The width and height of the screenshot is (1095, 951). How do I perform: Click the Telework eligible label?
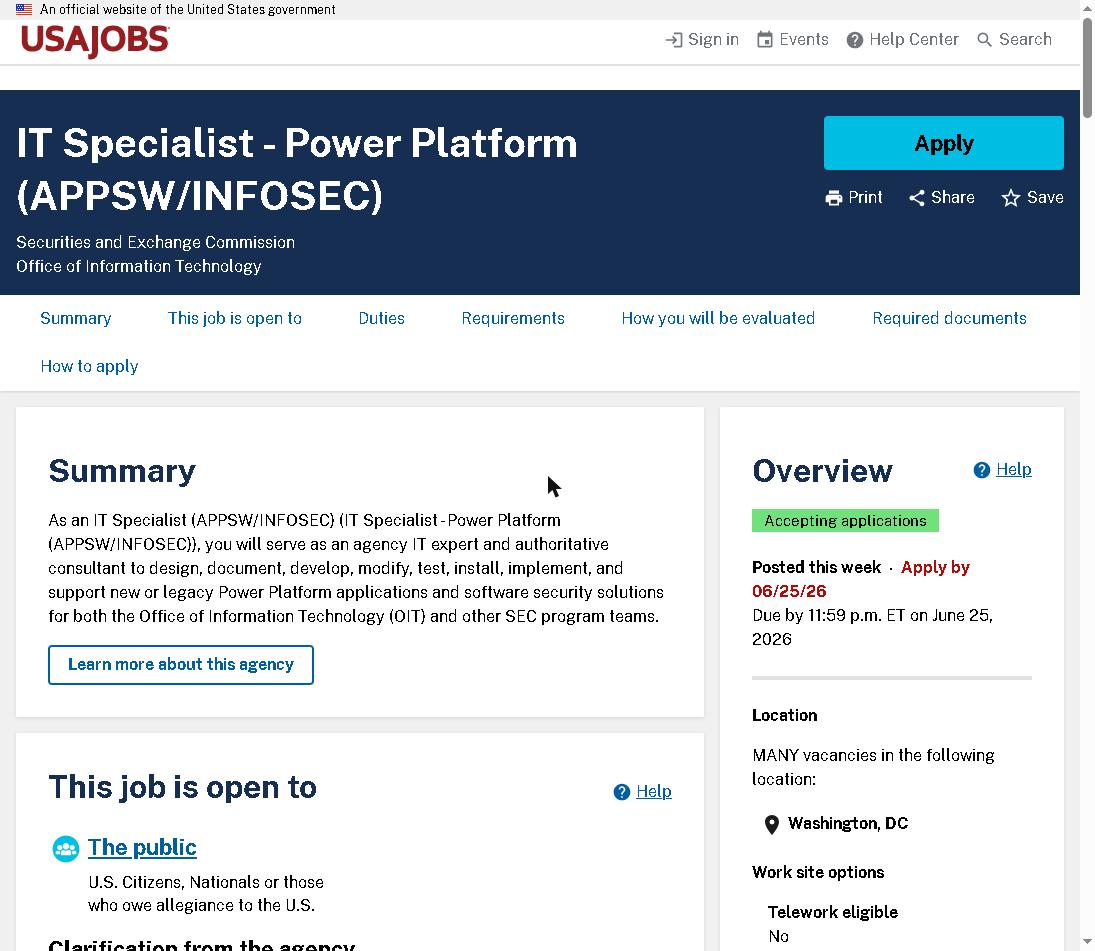pos(832,913)
